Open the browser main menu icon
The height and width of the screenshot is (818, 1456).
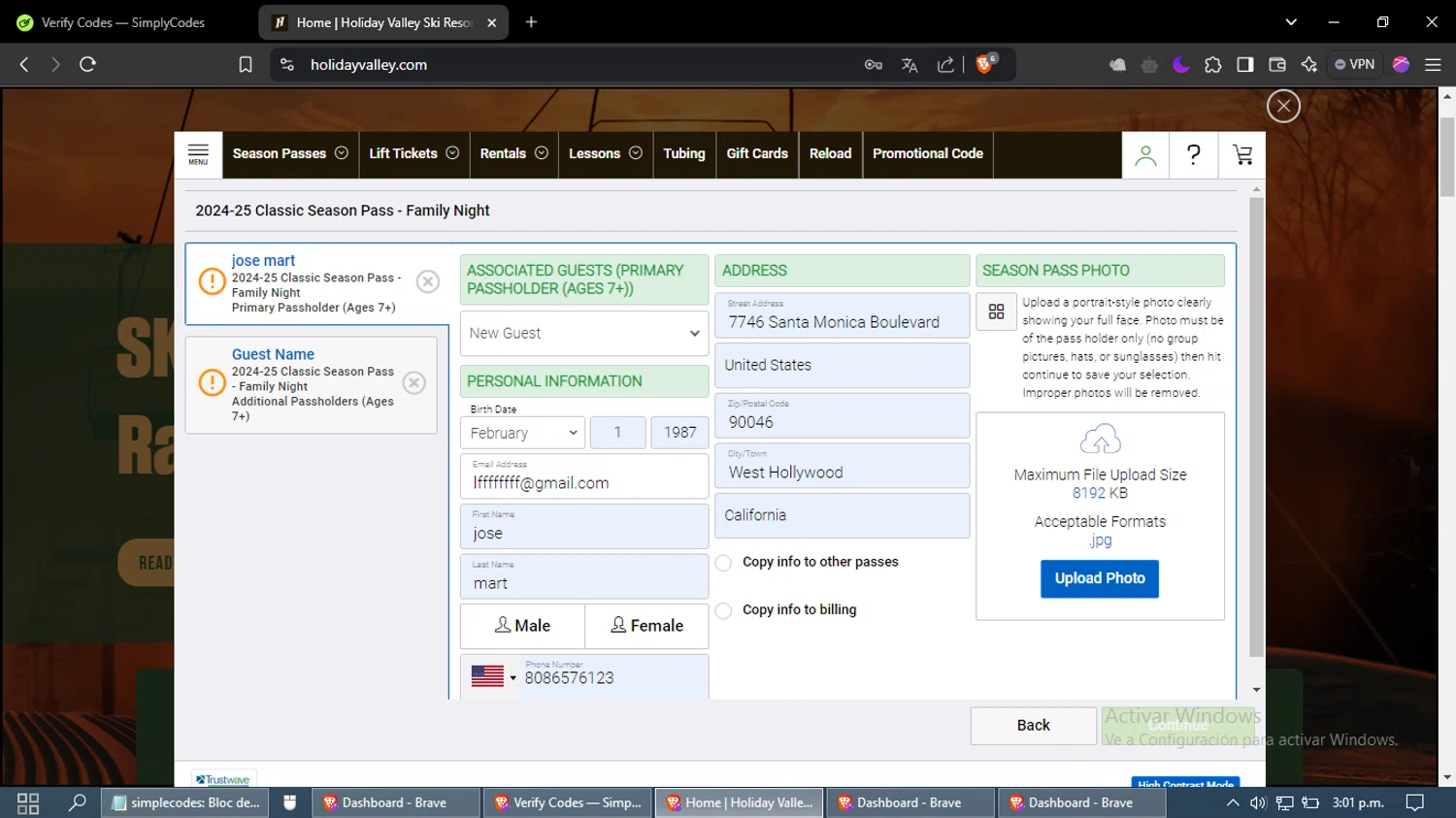point(1433,64)
